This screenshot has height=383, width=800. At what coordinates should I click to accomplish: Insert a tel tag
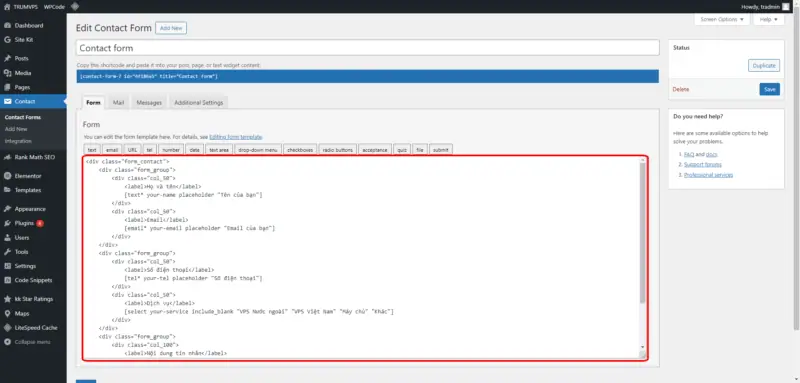click(x=149, y=150)
